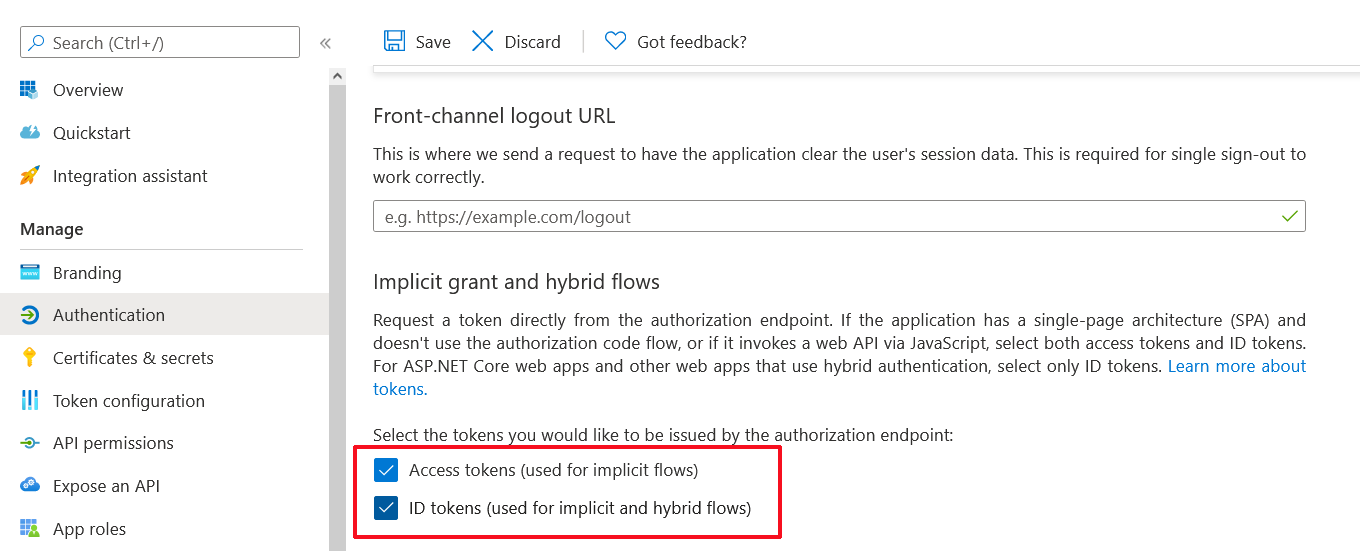
Task: Click the Branding icon in sidebar
Action: 29,273
